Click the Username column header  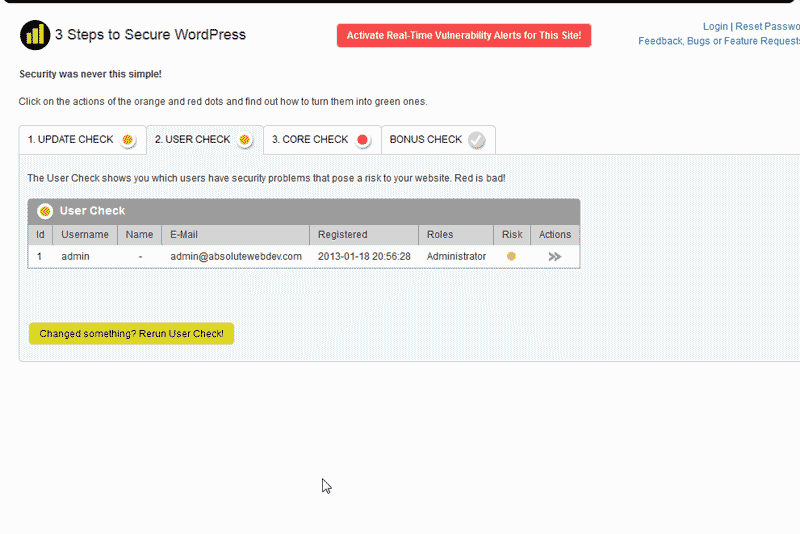click(x=84, y=235)
